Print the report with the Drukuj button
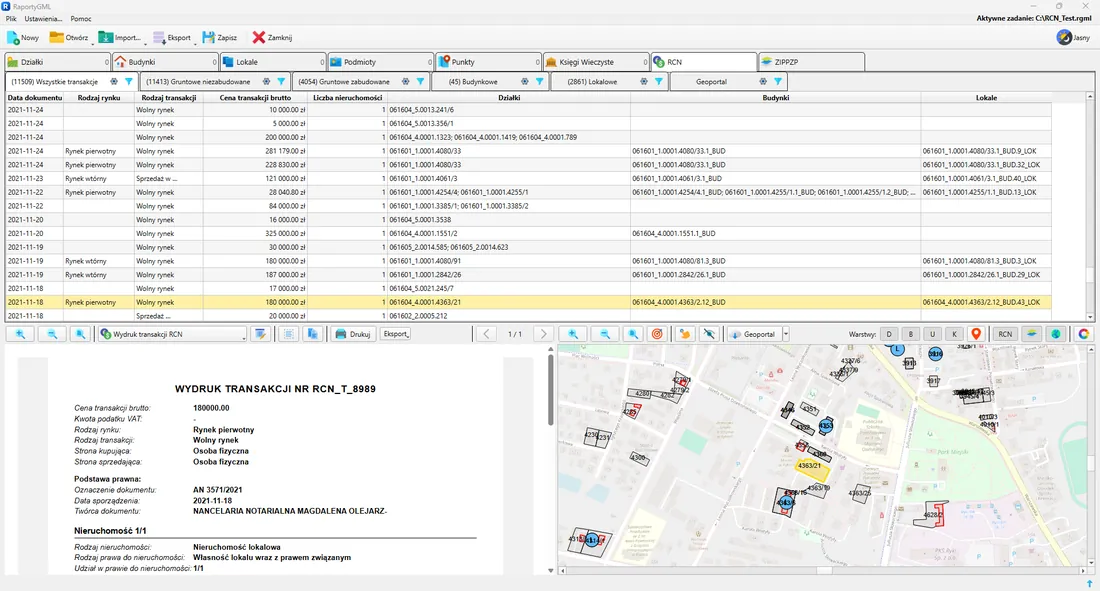The image size is (1100, 591). [353, 334]
